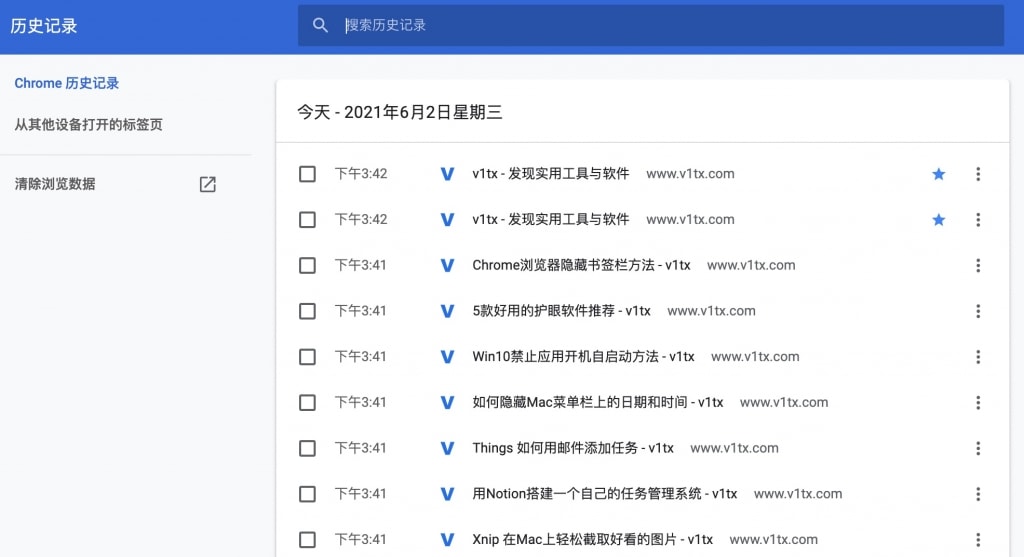The width and height of the screenshot is (1024, 557).
Task: Open the 用Notion搭建一个自己的任务管理系统 - v1tx link
Action: (x=605, y=494)
